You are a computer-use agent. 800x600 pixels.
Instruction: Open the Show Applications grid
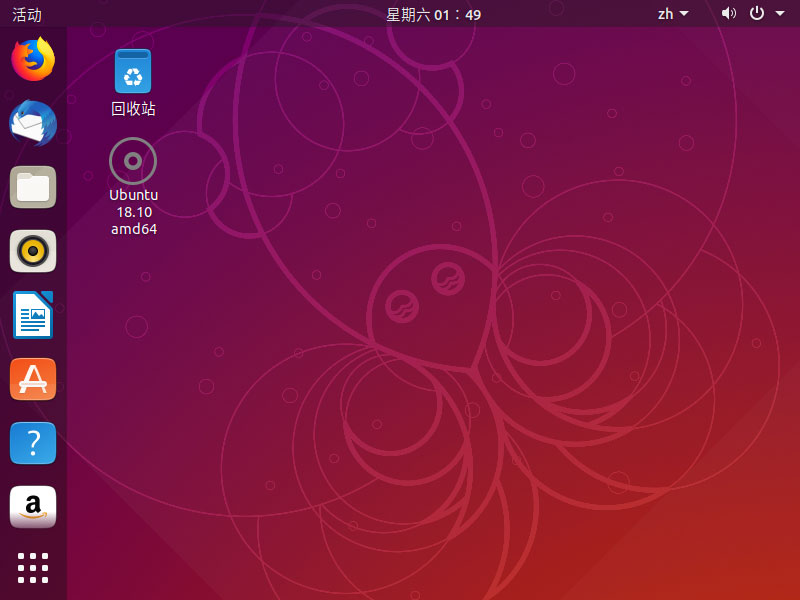coord(33,568)
